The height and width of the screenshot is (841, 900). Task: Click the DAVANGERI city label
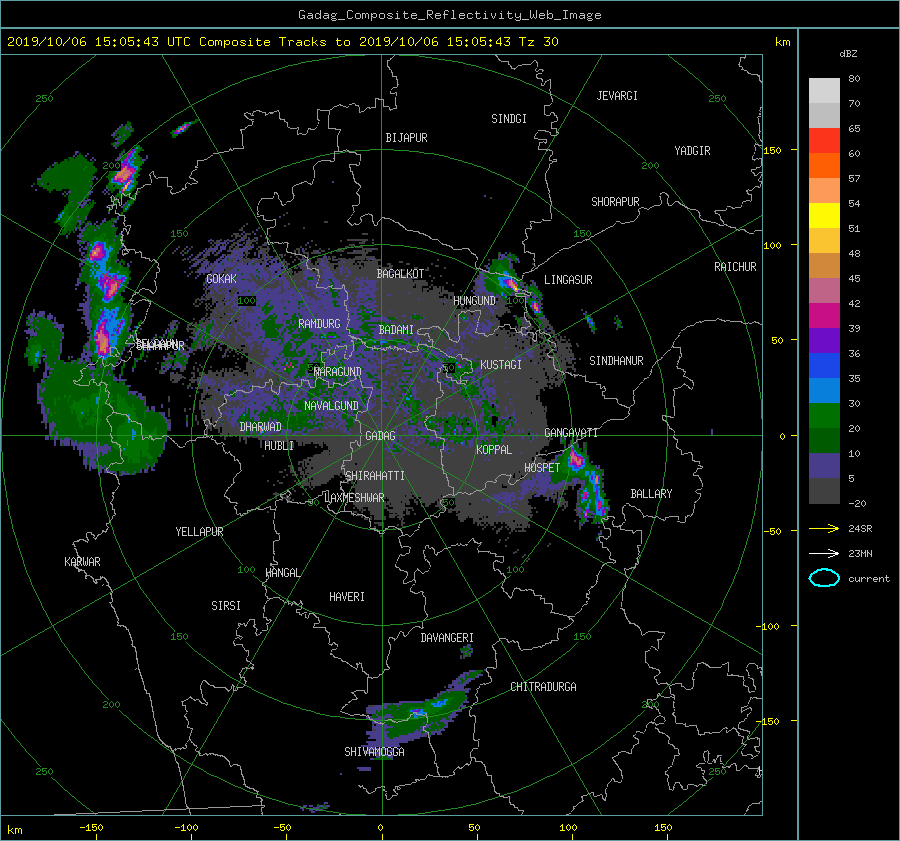447,638
